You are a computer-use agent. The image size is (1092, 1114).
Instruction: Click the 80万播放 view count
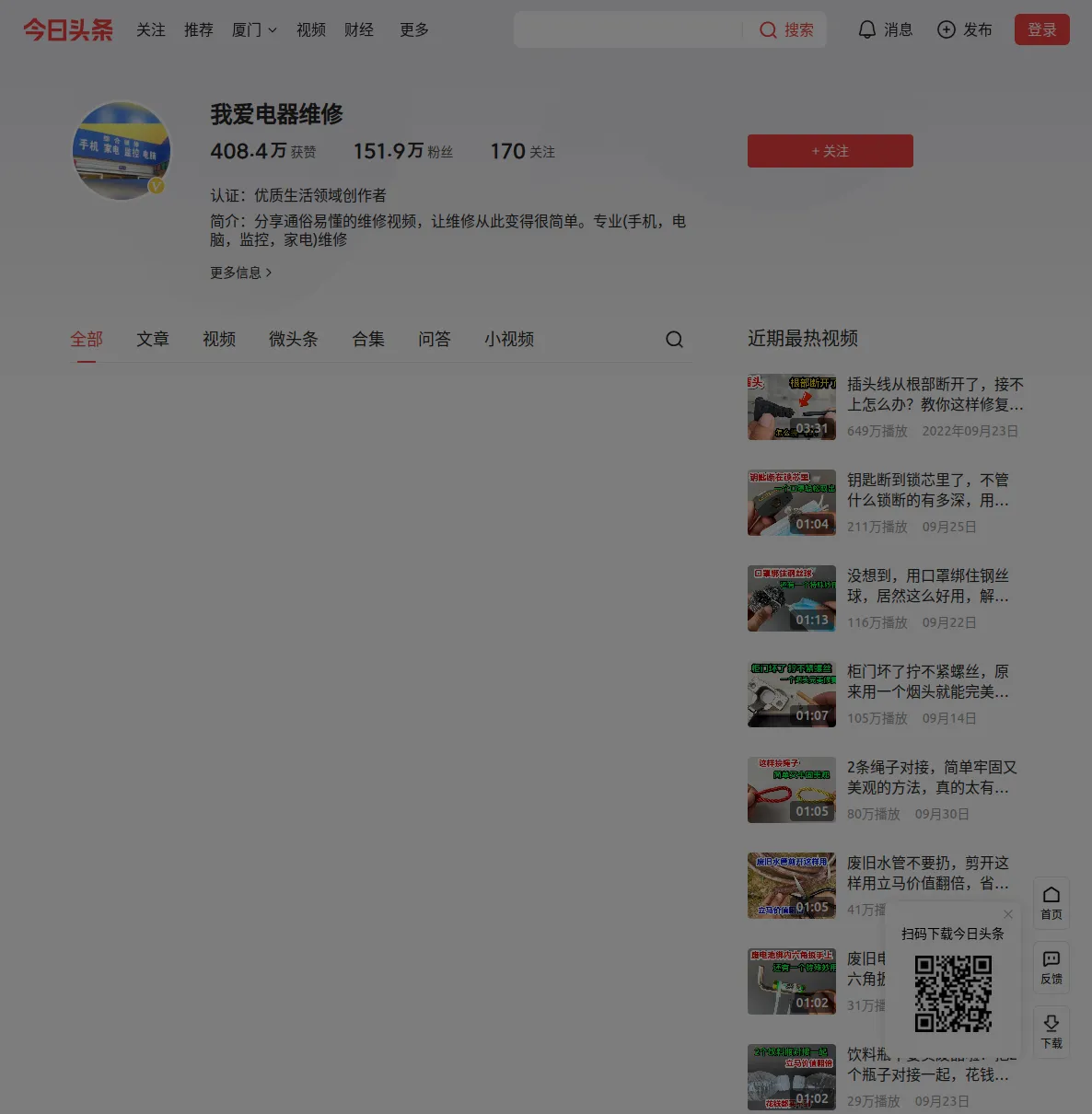click(x=874, y=814)
